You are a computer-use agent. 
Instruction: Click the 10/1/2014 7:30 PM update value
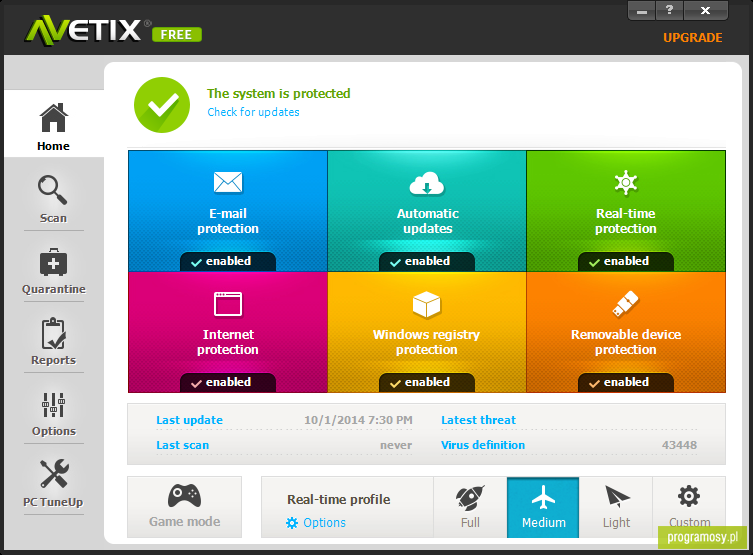point(358,420)
